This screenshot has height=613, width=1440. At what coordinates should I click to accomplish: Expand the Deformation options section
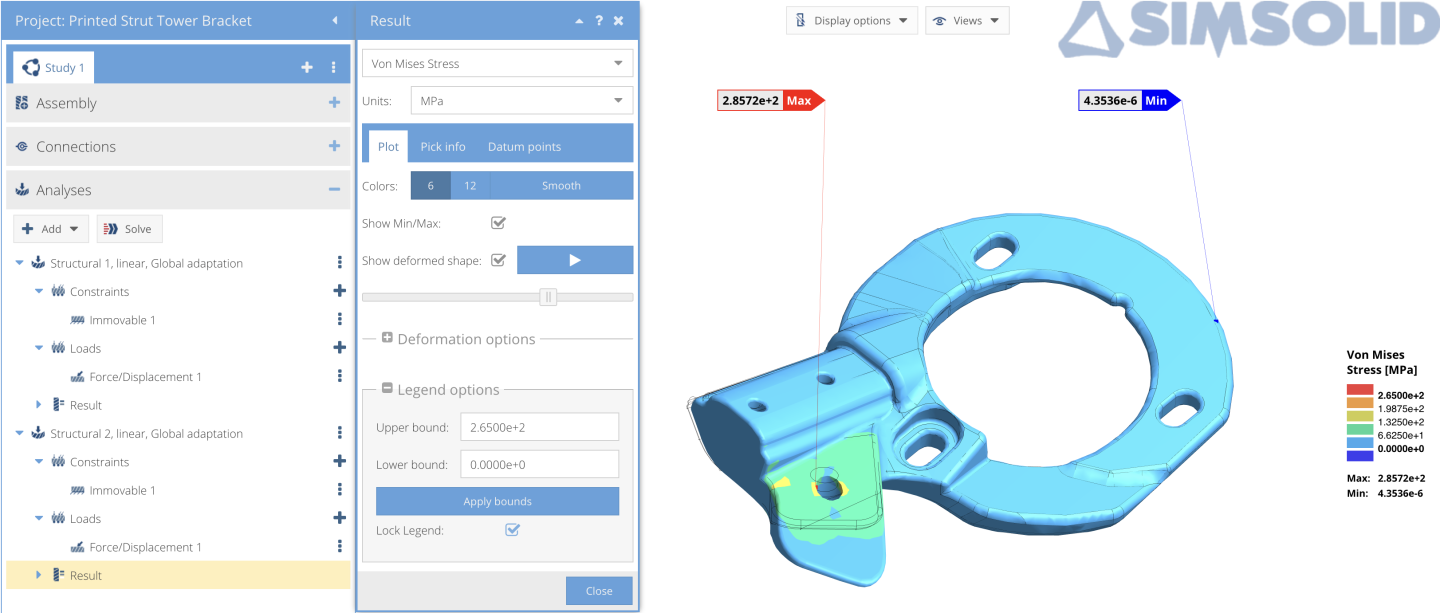(x=387, y=339)
